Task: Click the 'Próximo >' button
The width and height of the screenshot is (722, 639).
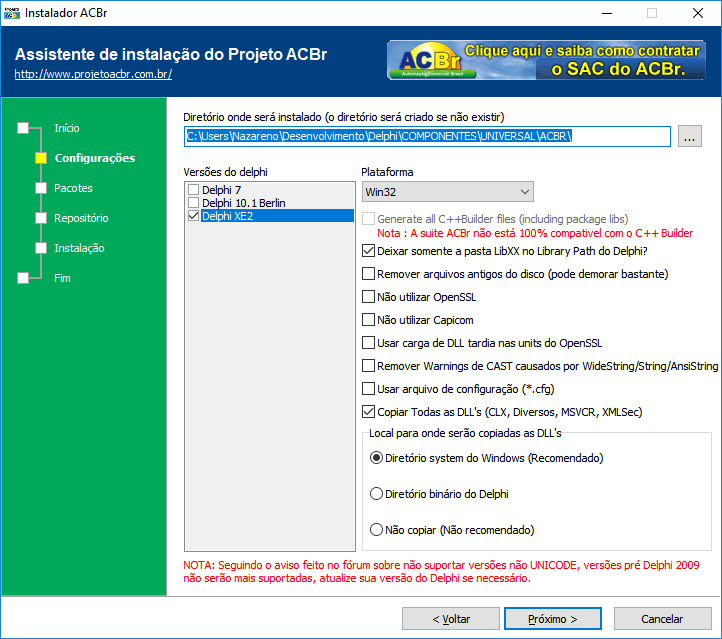Action: point(553,619)
